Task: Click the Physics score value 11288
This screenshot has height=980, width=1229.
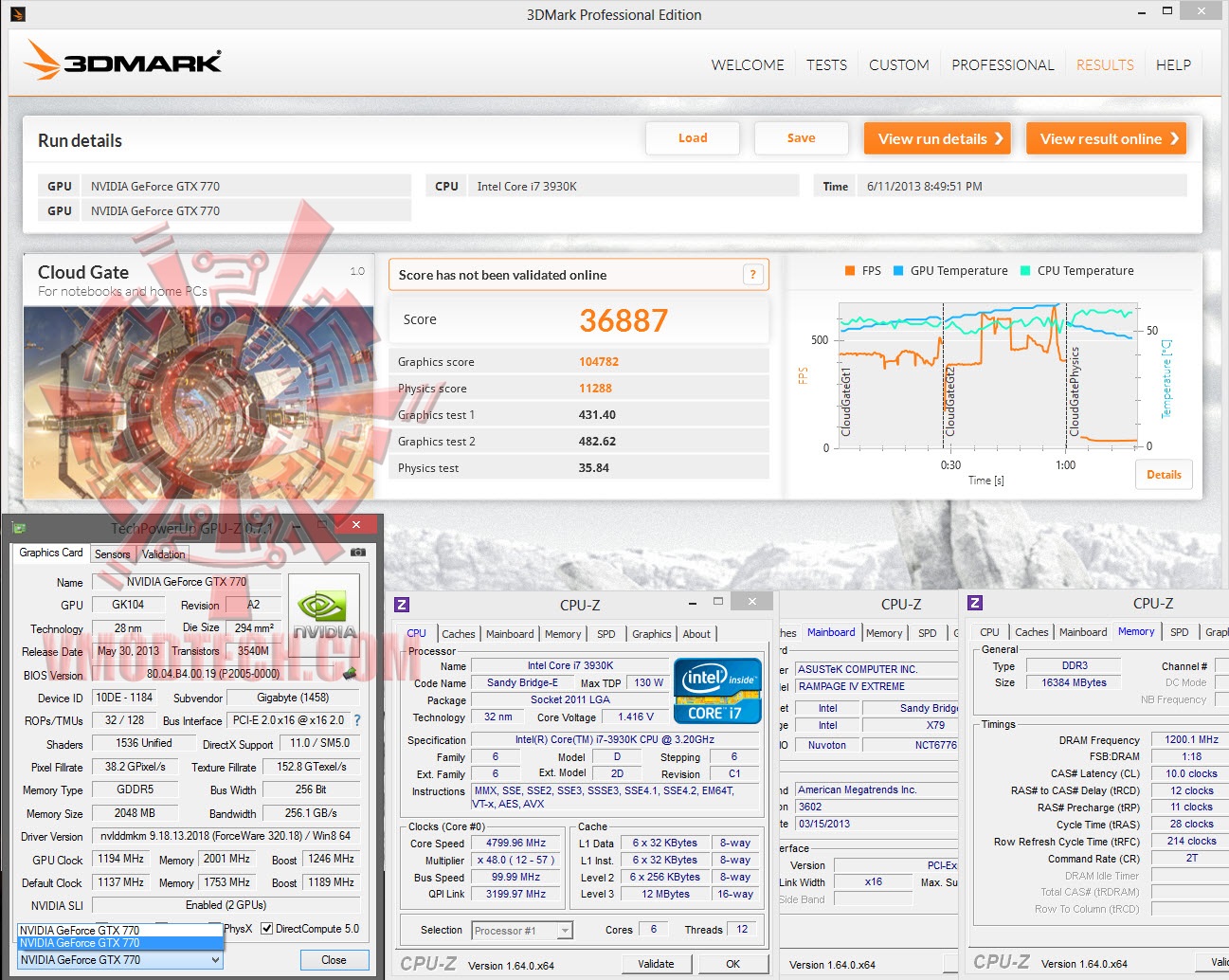Action: (595, 389)
